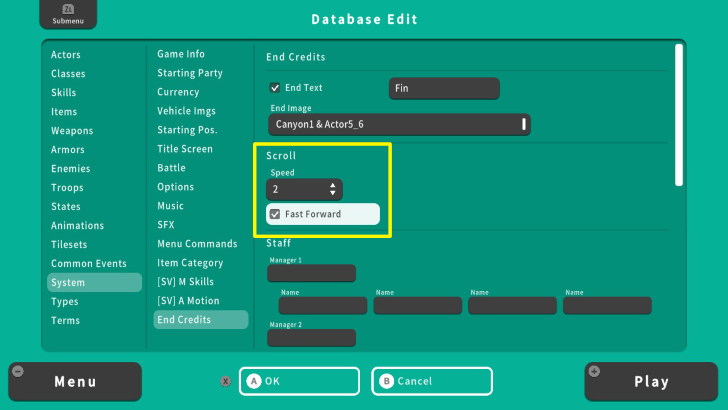
Task: Open the End Image dropdown Canyon1 & Actor5_6
Action: pyautogui.click(x=399, y=124)
